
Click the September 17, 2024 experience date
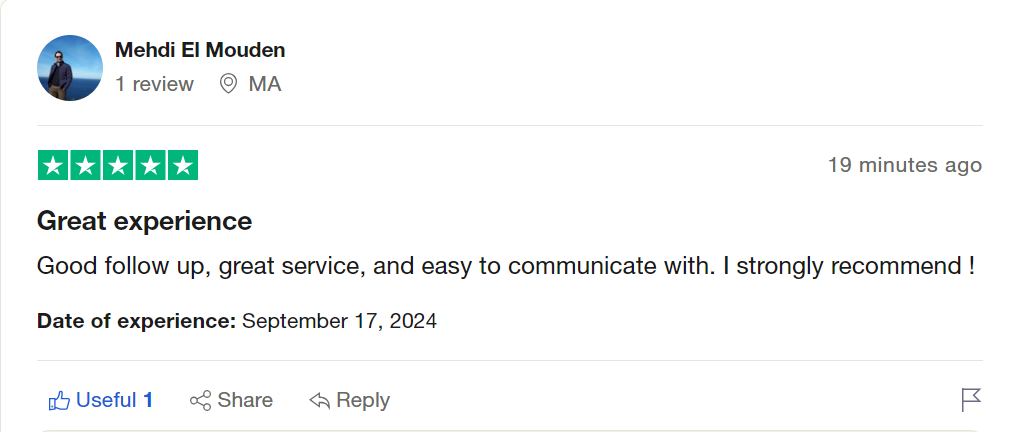point(339,322)
